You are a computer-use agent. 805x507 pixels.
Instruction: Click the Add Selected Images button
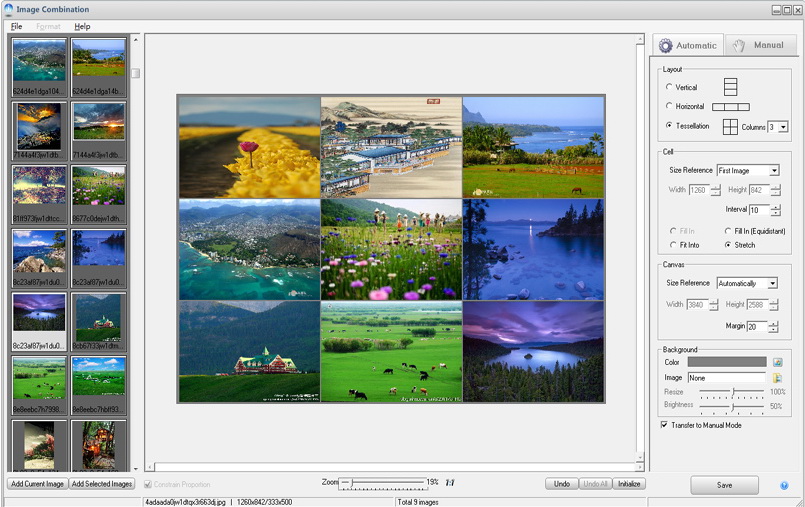[x=101, y=484]
